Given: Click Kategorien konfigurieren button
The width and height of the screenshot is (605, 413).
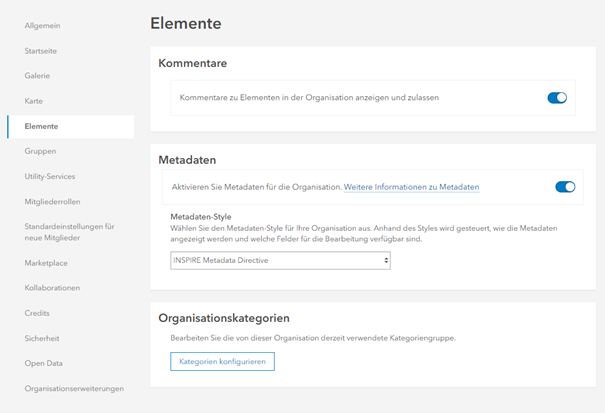Looking at the screenshot, I should tap(222, 362).
